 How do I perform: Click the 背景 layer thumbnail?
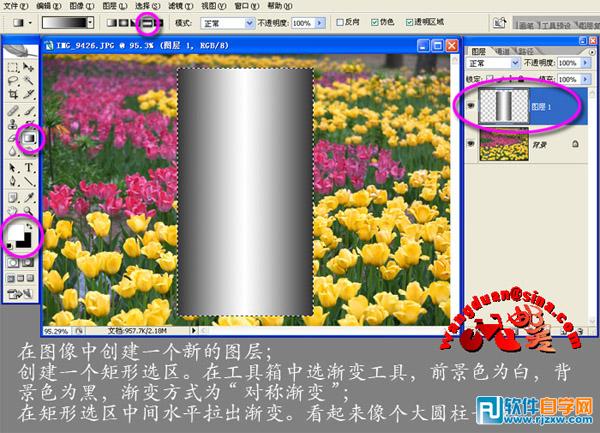pyautogui.click(x=504, y=145)
